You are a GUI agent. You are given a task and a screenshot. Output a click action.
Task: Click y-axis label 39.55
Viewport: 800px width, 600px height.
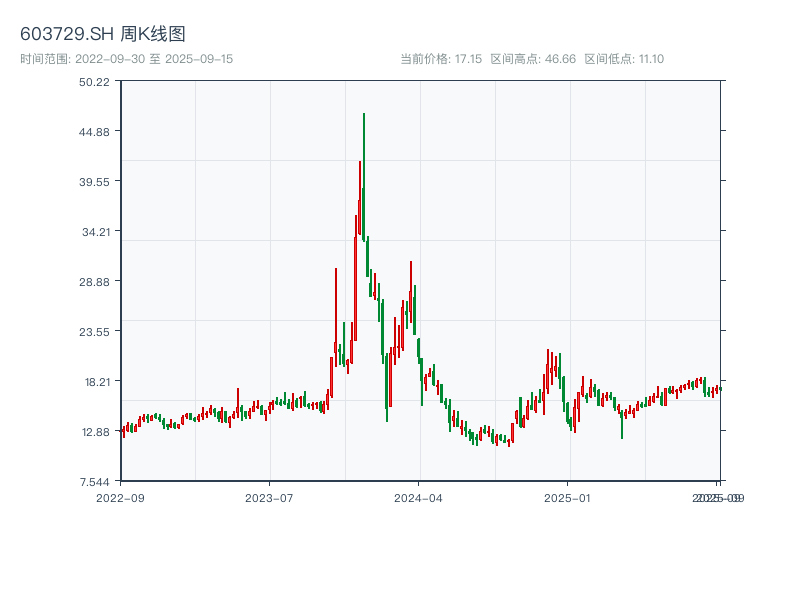coord(94,182)
